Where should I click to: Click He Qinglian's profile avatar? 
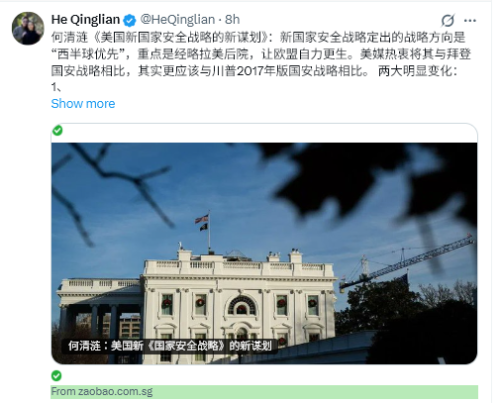28,28
